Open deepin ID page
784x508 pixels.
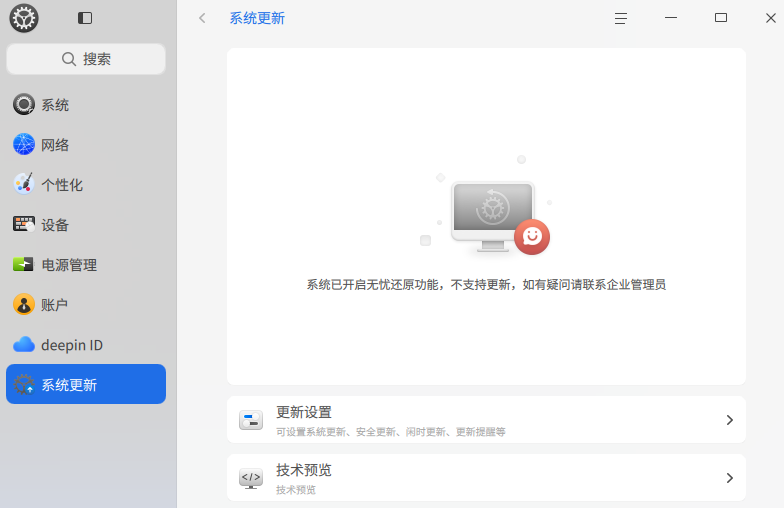[x=86, y=344]
